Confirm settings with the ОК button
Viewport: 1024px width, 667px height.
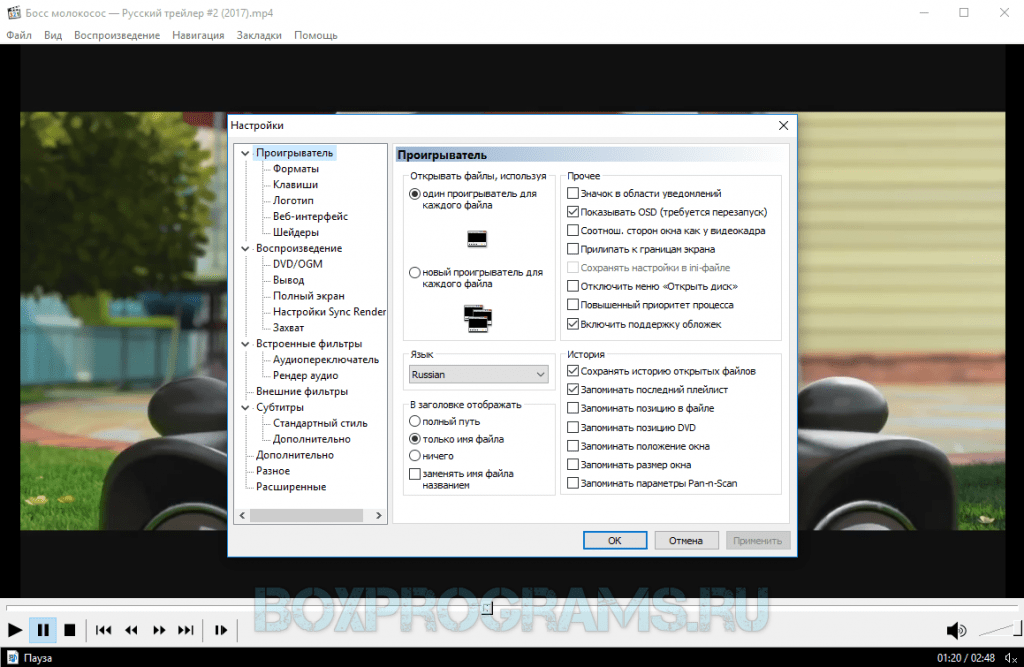click(614, 539)
